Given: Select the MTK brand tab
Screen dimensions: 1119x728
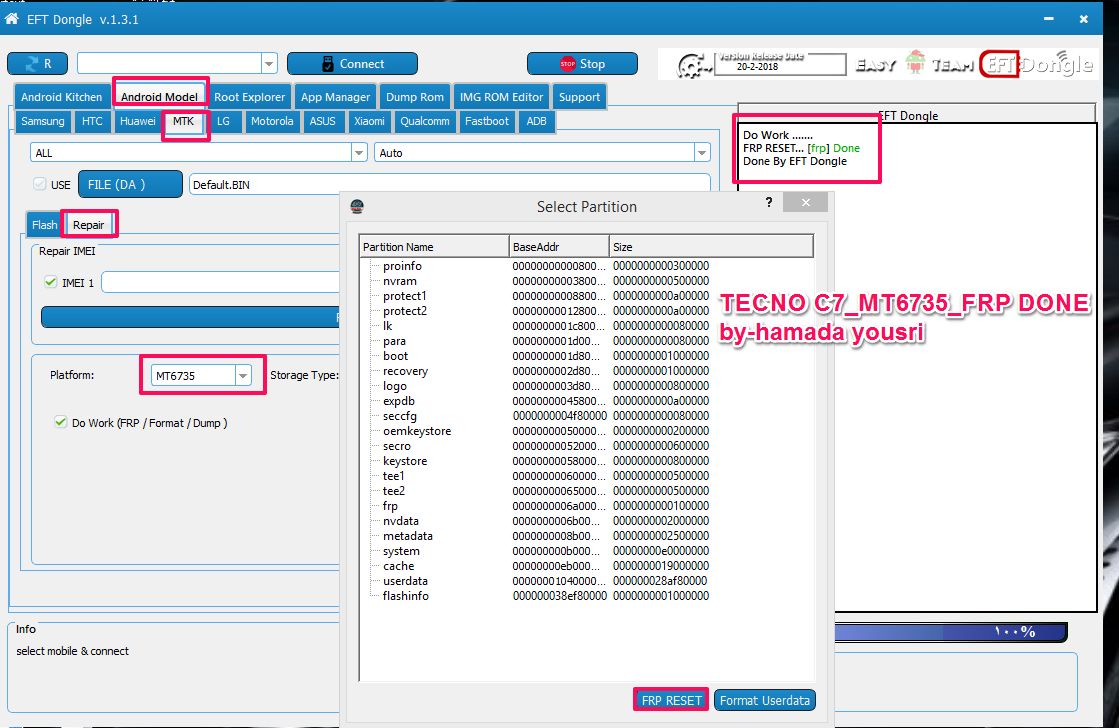Looking at the screenshot, I should [x=183, y=121].
